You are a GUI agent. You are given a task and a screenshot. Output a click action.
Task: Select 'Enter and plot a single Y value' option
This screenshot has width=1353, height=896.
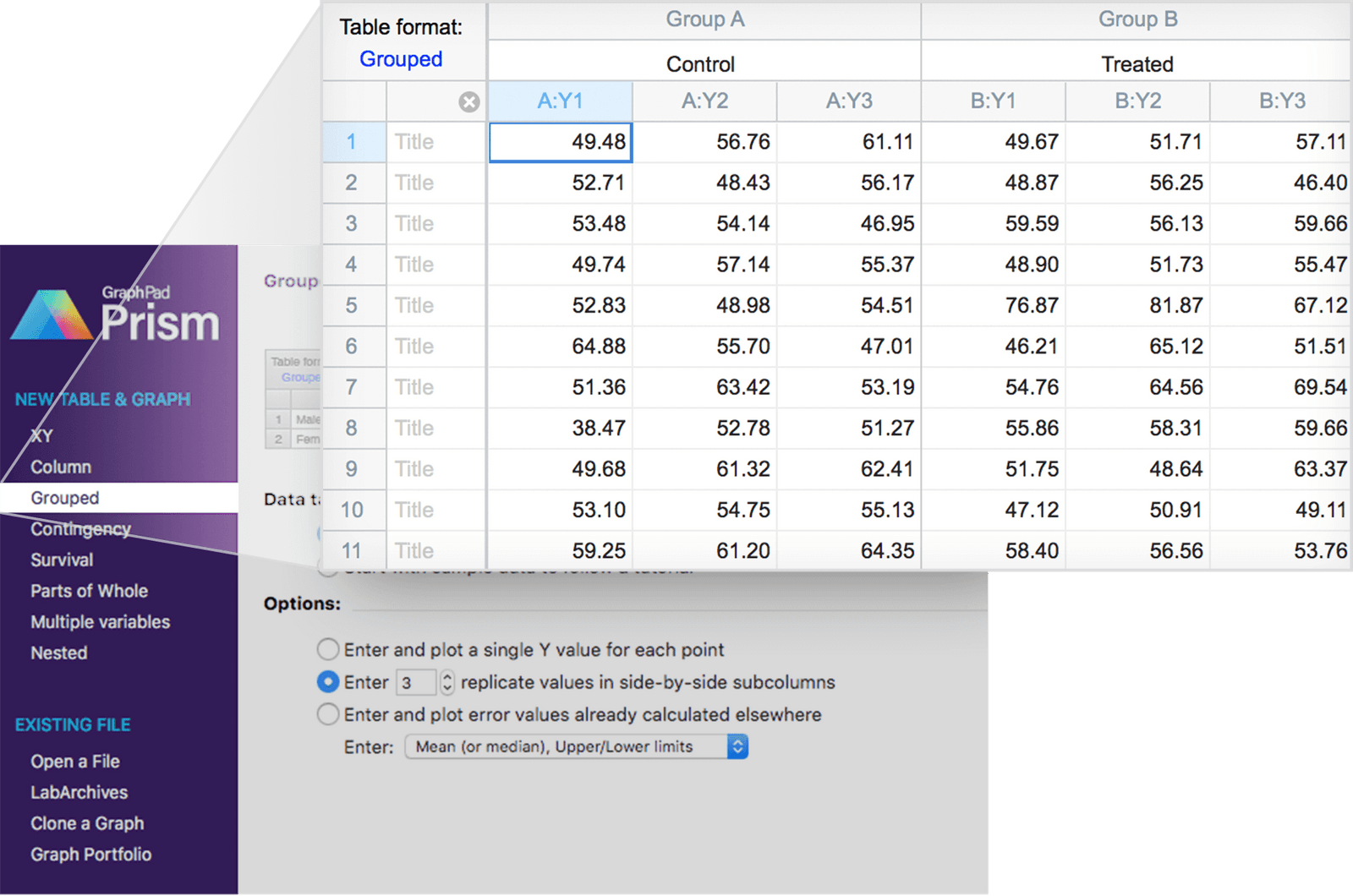[328, 649]
